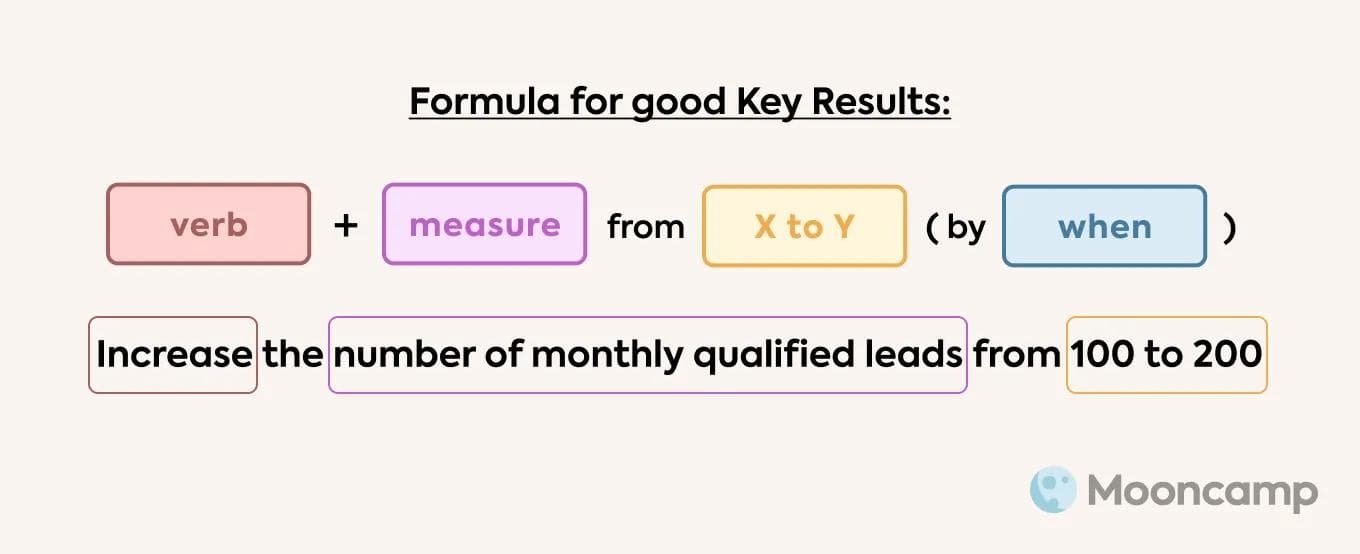Click the Mooncamp moon logo icon

point(1053,491)
